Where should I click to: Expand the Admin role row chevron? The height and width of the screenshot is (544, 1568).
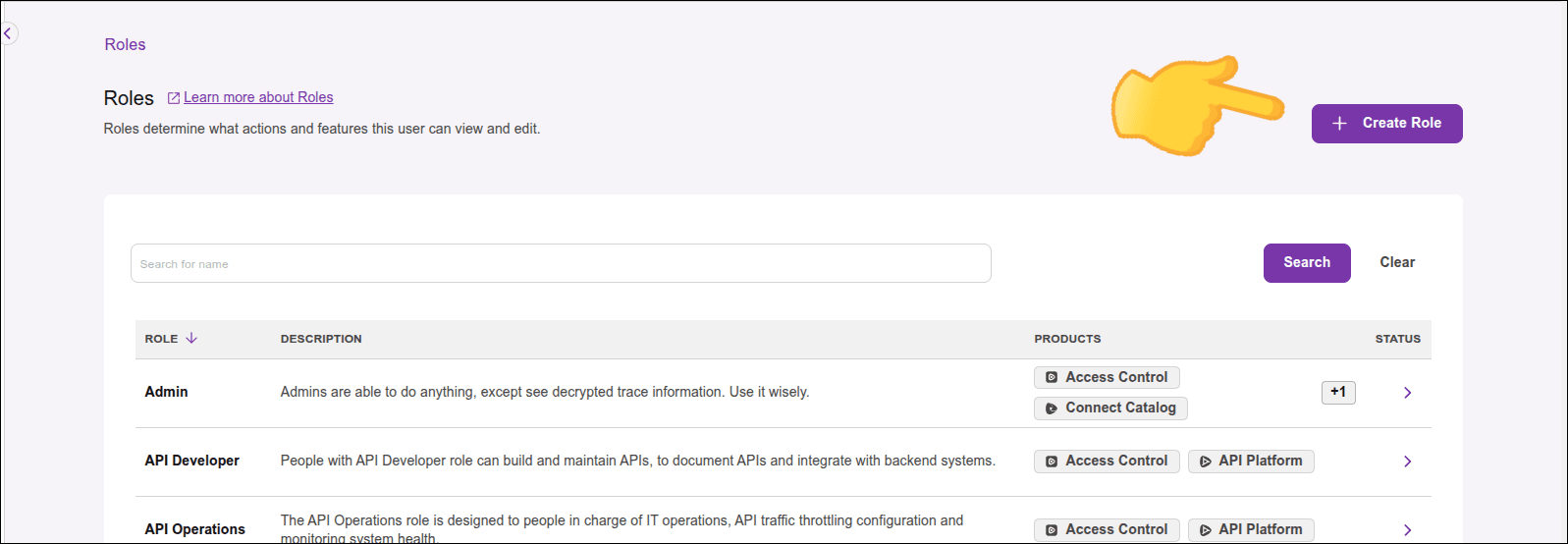click(x=1407, y=393)
